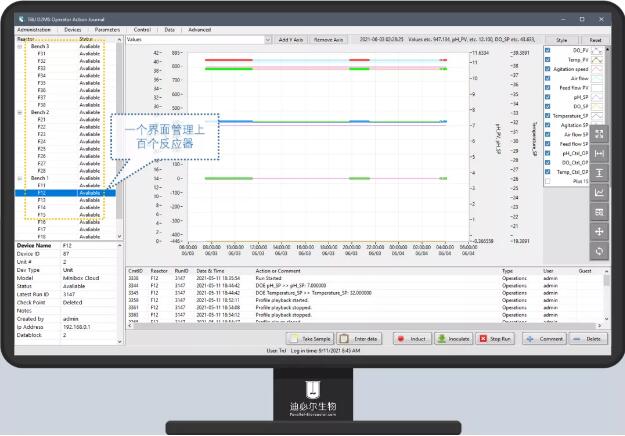This screenshot has height=436, width=625.
Task: Toggle the Air flow series checkbox
Action: coord(548,78)
